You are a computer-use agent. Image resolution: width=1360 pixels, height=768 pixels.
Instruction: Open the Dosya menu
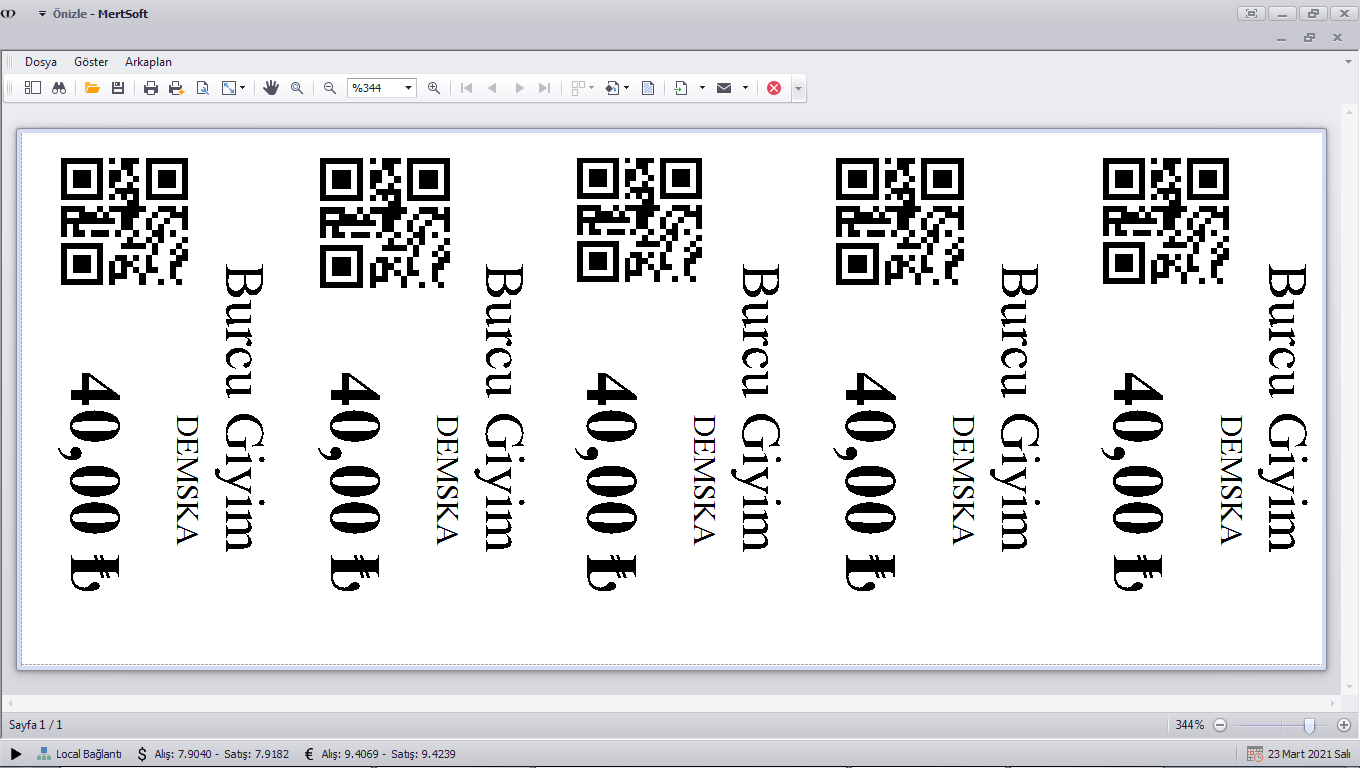click(41, 62)
